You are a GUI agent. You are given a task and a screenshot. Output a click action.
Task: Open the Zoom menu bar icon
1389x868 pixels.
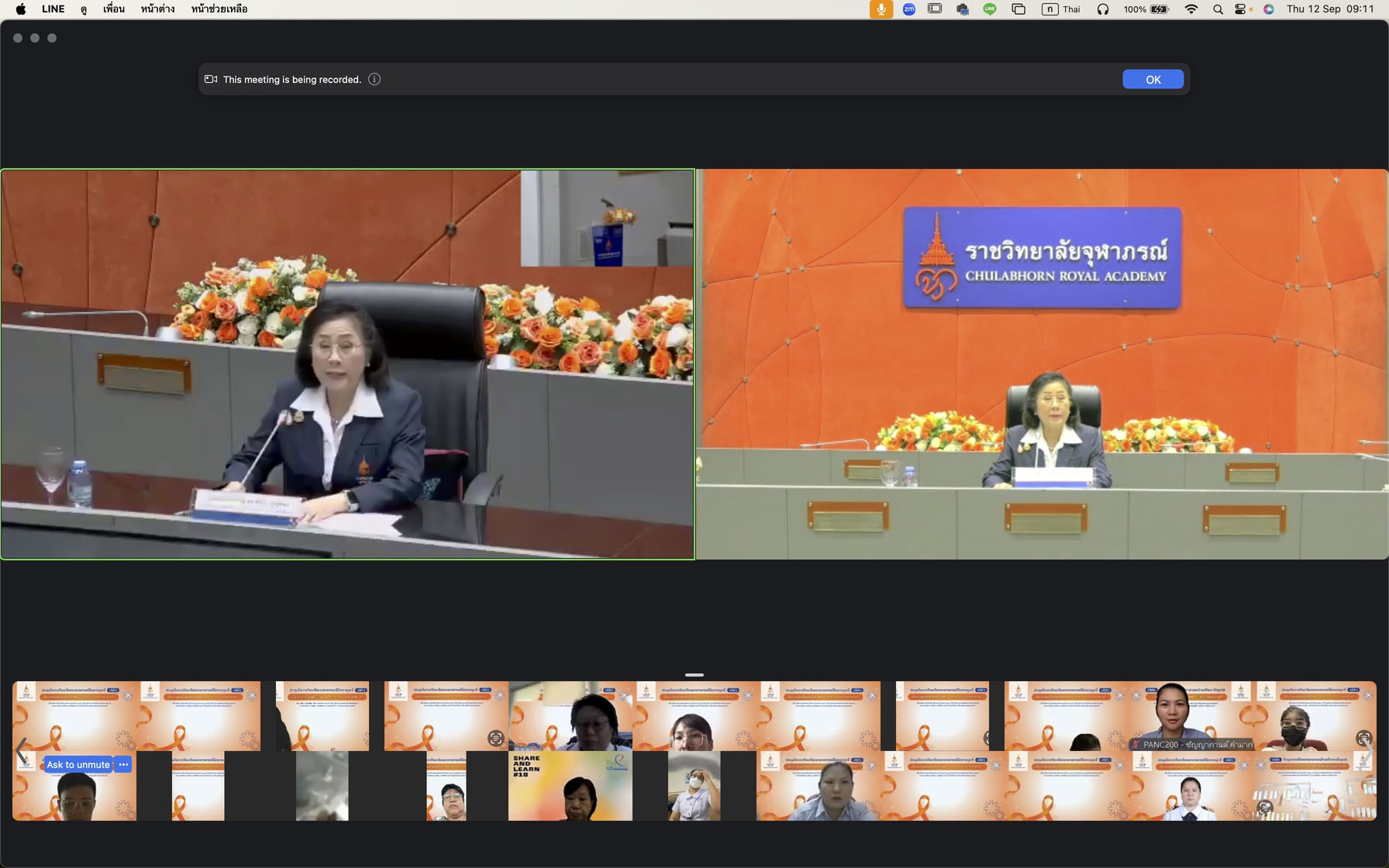tap(908, 9)
